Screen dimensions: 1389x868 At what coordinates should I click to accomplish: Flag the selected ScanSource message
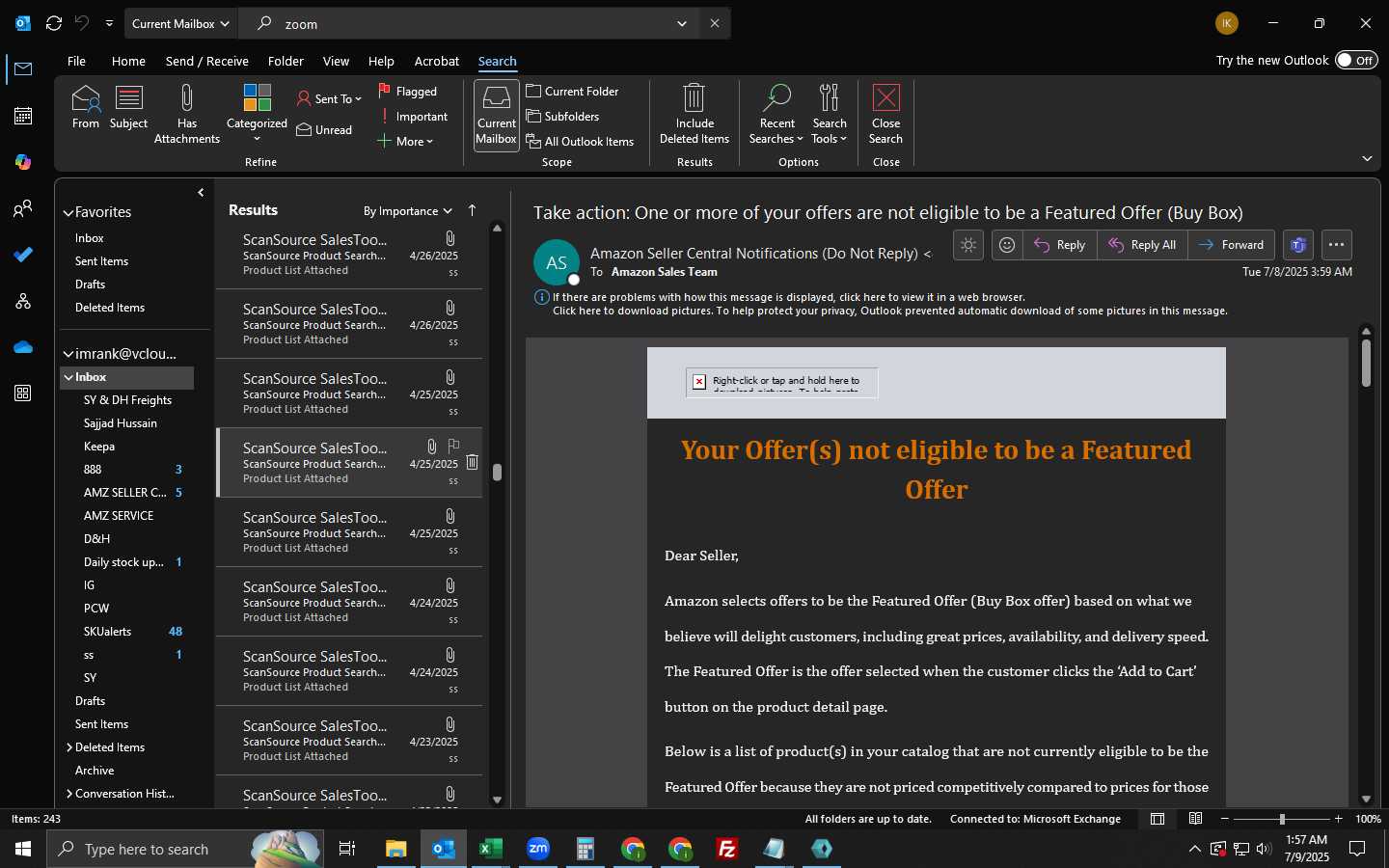[454, 447]
